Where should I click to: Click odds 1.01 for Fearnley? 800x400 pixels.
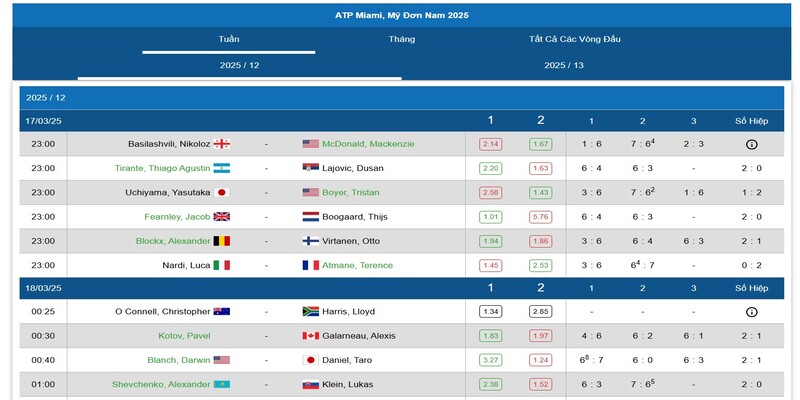click(490, 217)
